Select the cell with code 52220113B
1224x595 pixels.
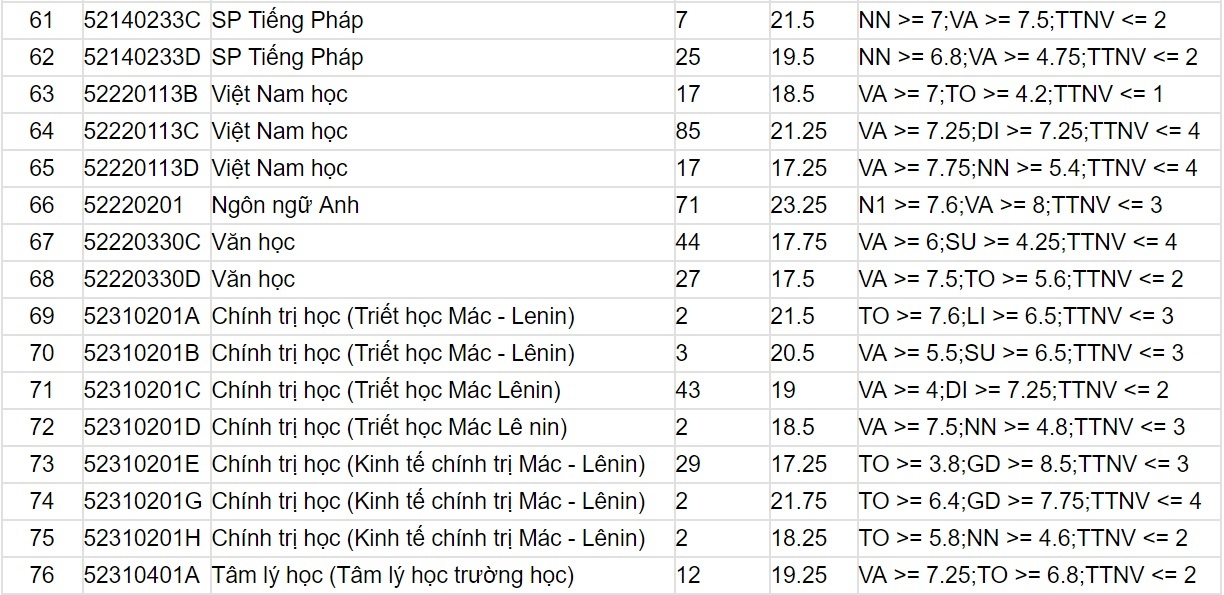click(x=141, y=94)
